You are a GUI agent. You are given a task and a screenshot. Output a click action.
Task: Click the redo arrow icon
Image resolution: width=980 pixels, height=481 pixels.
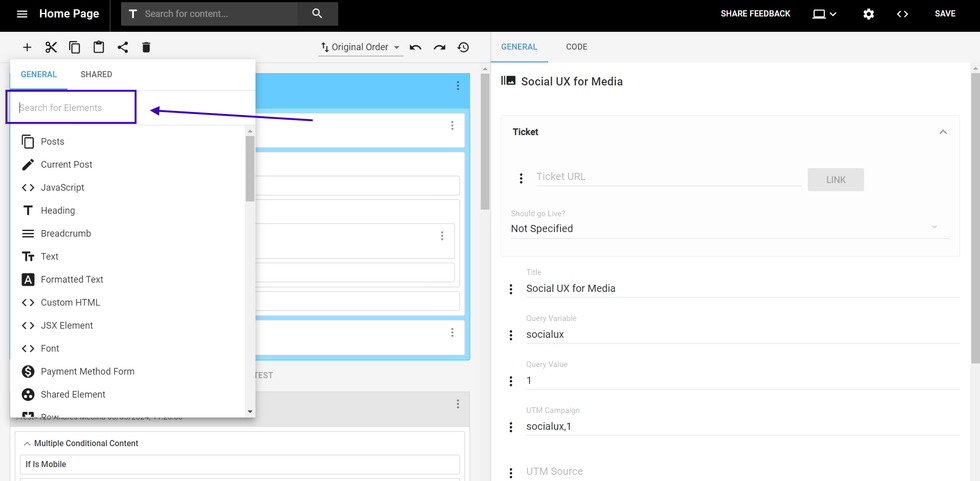tap(439, 47)
